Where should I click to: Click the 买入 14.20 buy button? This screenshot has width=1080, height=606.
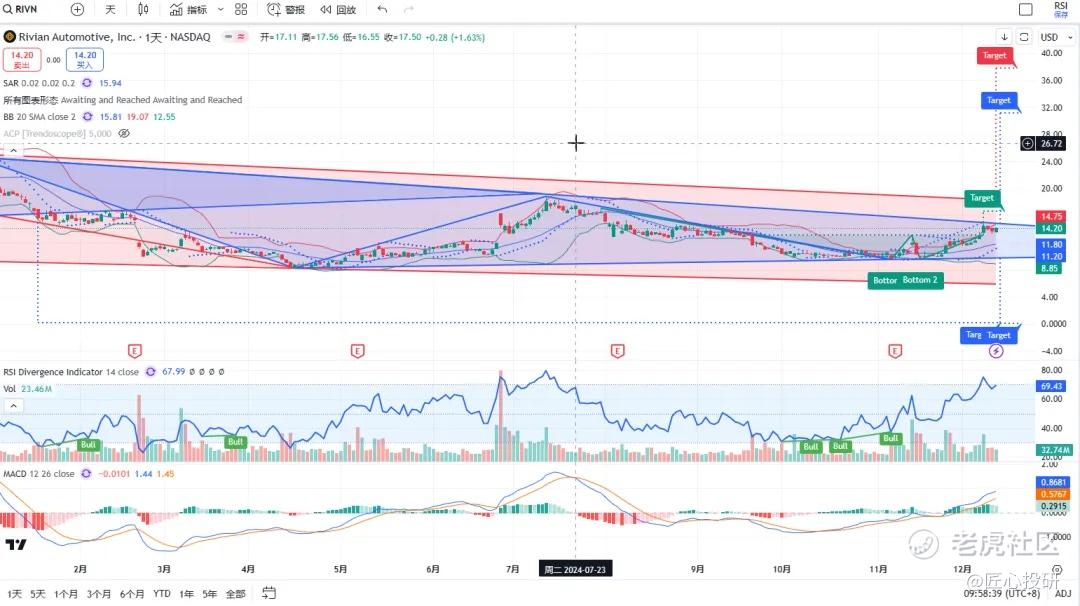(x=85, y=60)
